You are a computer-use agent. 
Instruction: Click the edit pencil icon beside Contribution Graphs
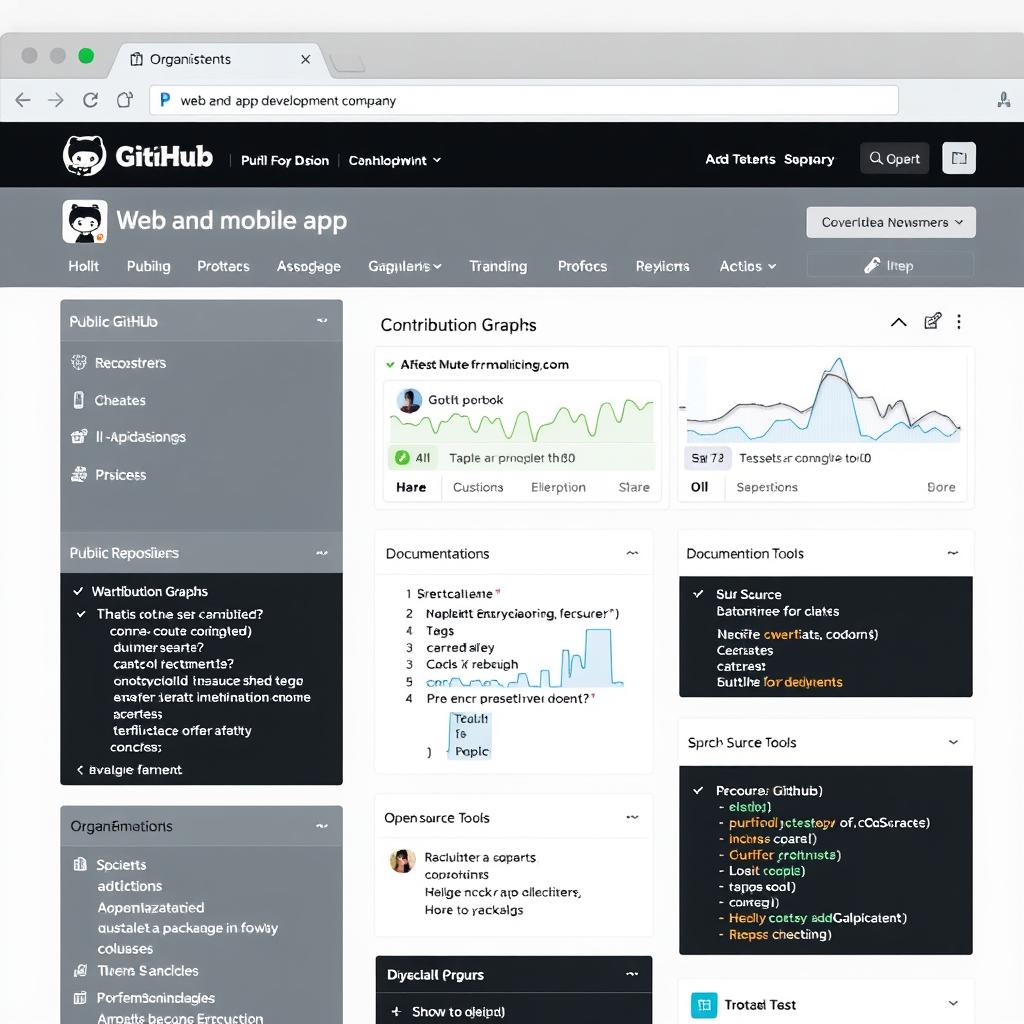click(x=932, y=321)
